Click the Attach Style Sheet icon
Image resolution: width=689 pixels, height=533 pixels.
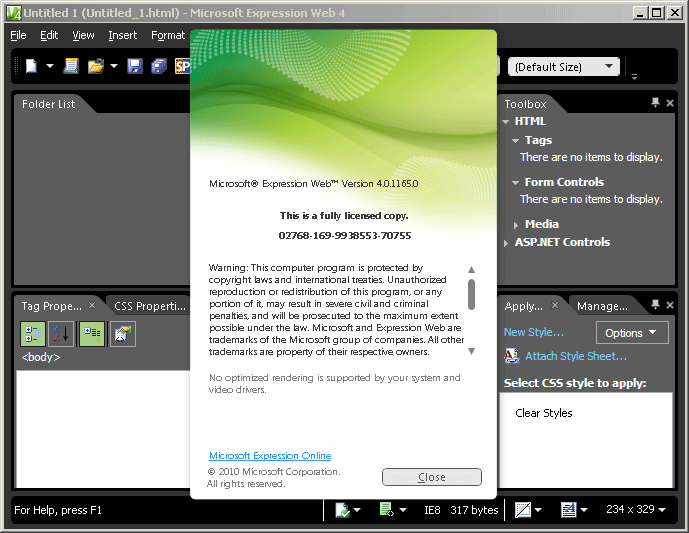click(511, 356)
